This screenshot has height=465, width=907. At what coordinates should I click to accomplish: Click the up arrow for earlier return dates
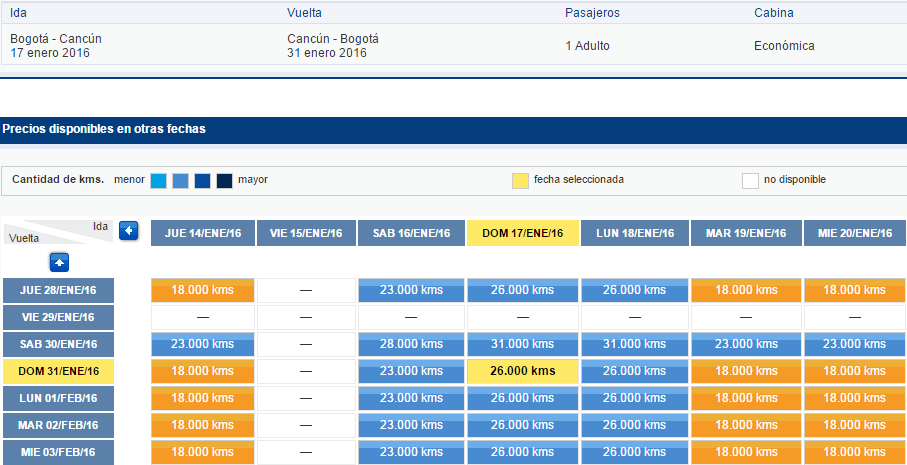60,262
